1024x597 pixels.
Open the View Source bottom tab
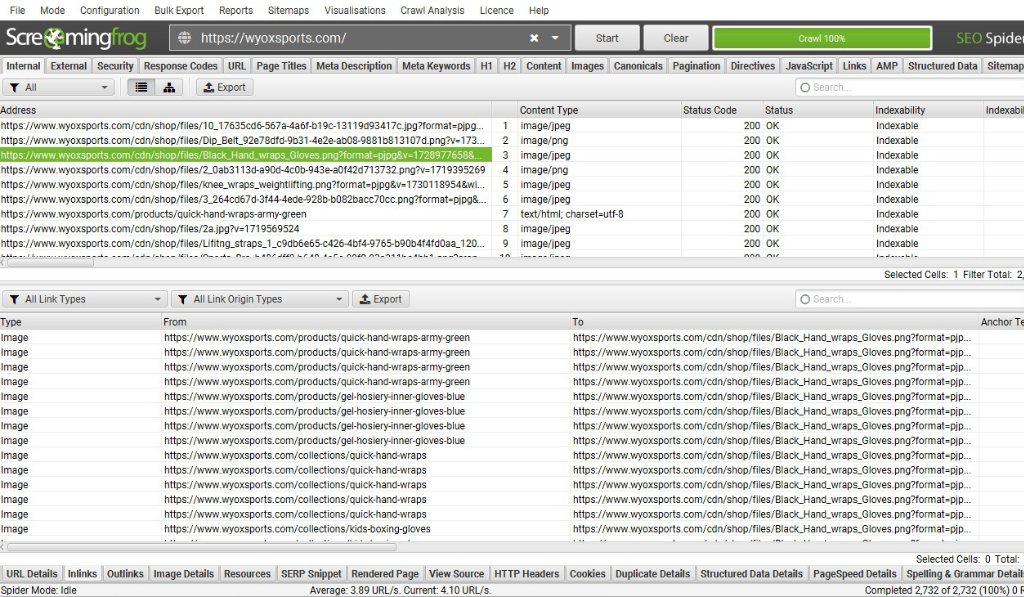[456, 573]
